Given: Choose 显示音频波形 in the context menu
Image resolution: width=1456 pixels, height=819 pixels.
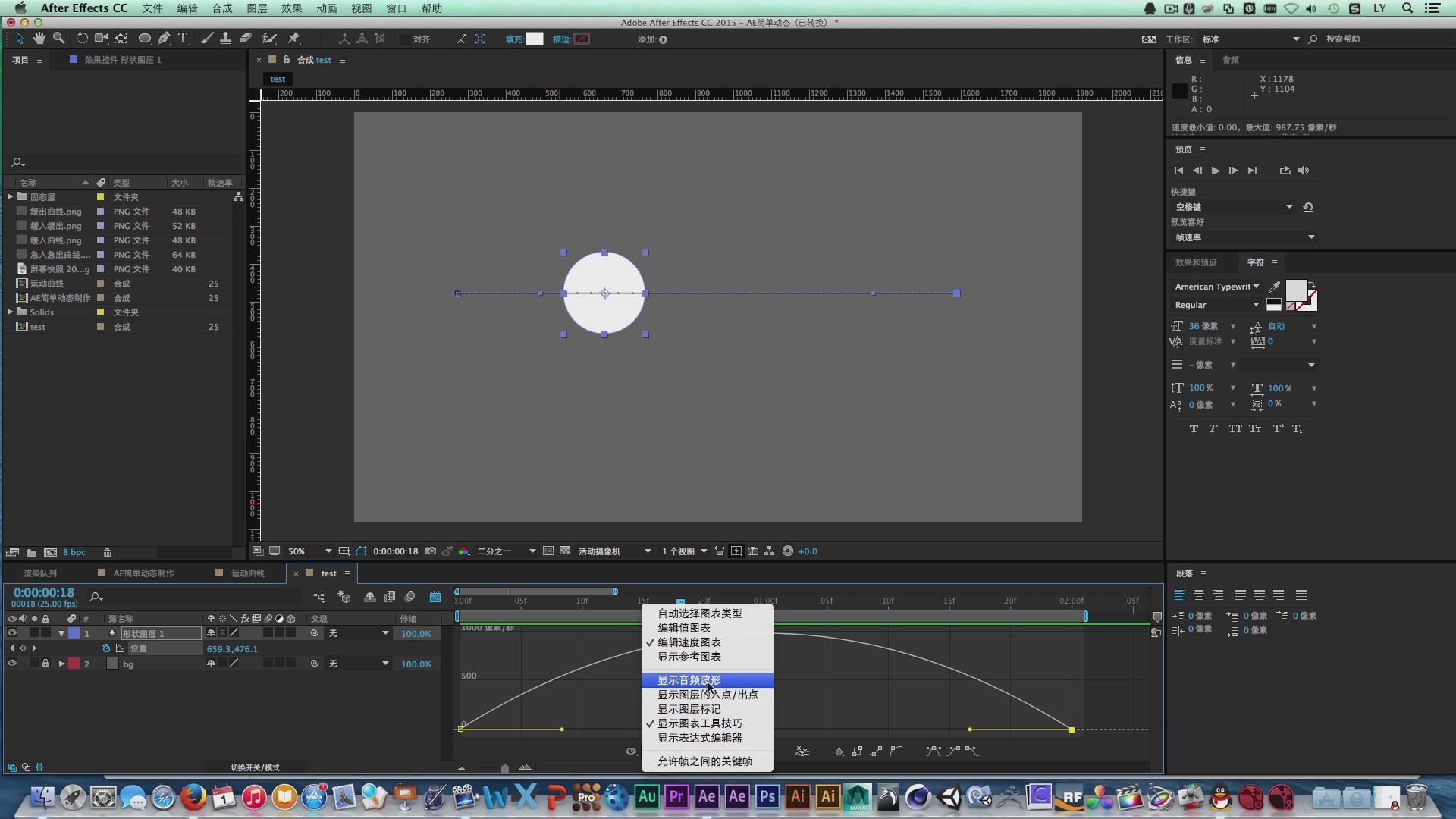Looking at the screenshot, I should tap(689, 680).
